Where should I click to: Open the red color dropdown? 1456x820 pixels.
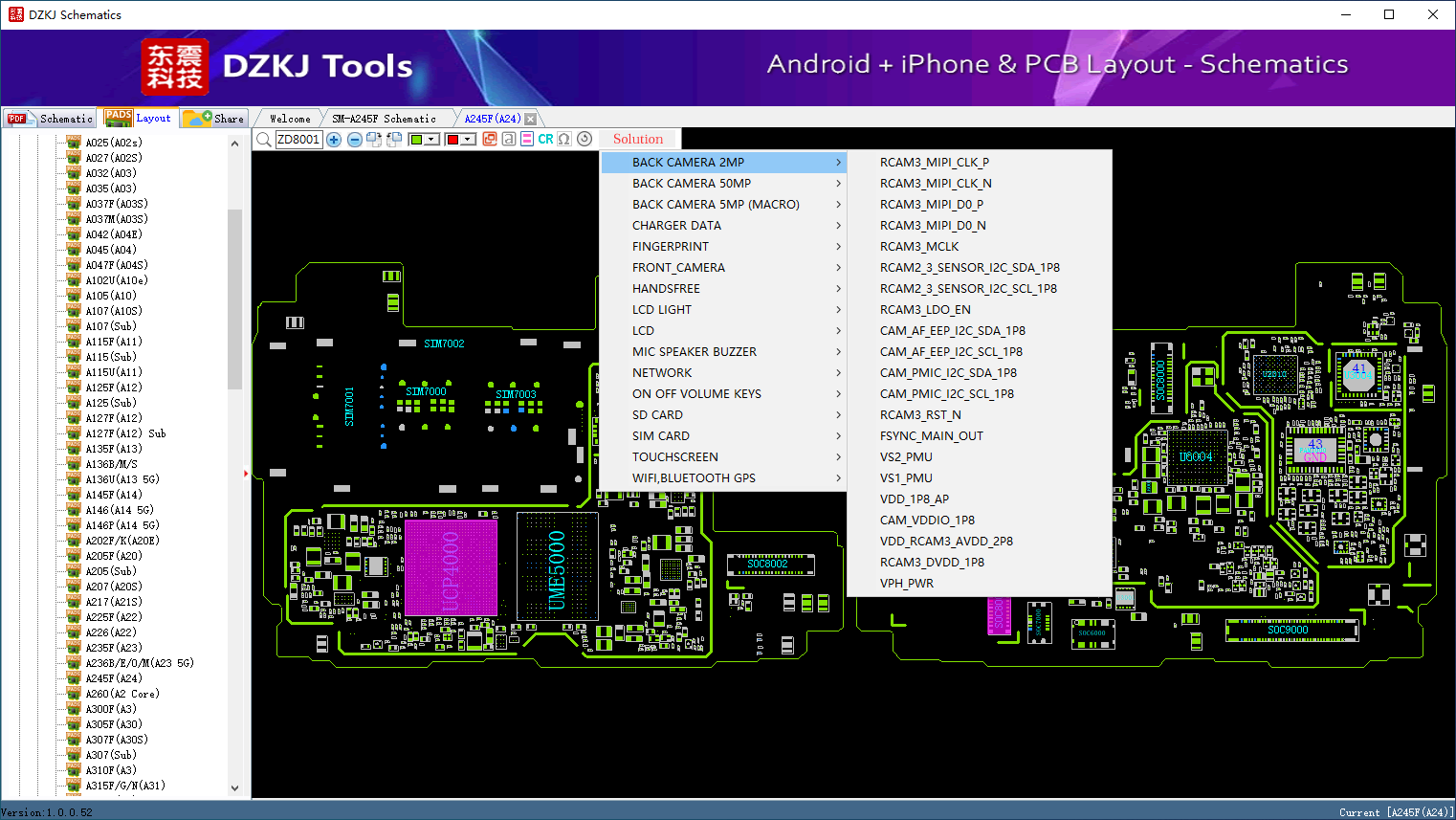[x=469, y=140]
